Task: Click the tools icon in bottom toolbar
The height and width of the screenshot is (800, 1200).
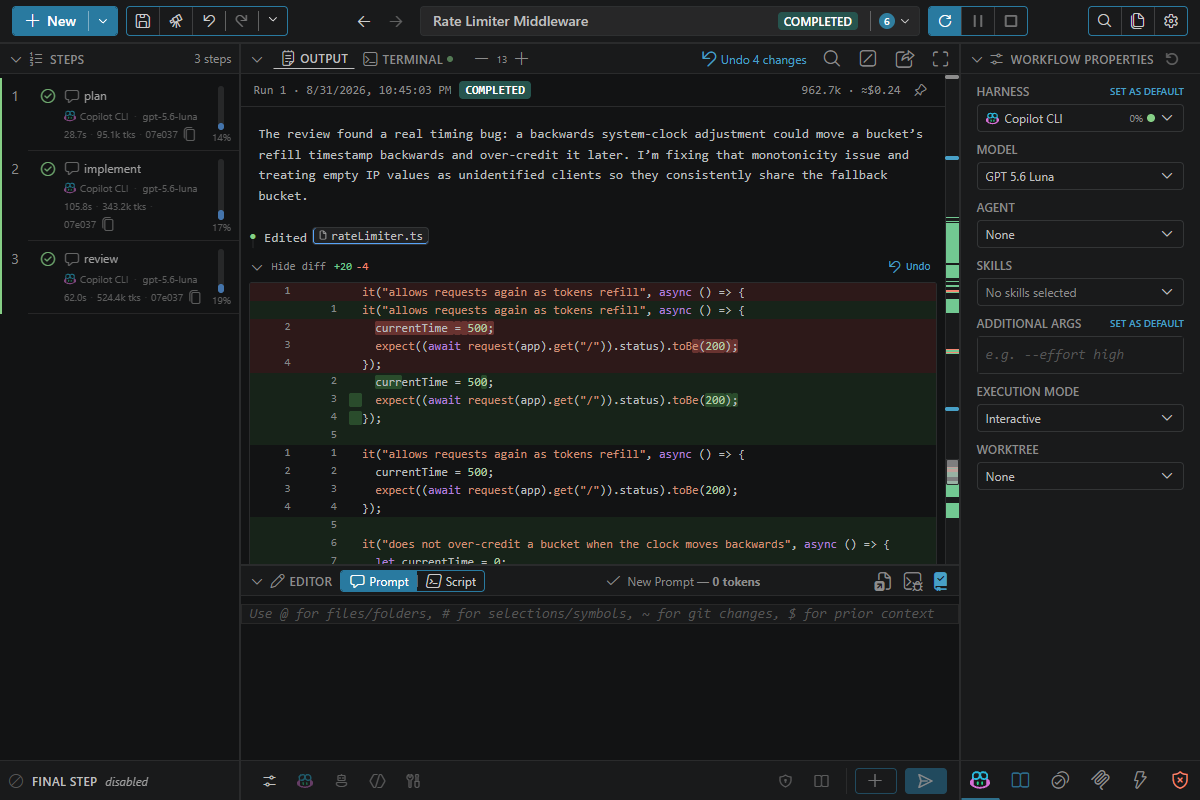Action: 412,781
